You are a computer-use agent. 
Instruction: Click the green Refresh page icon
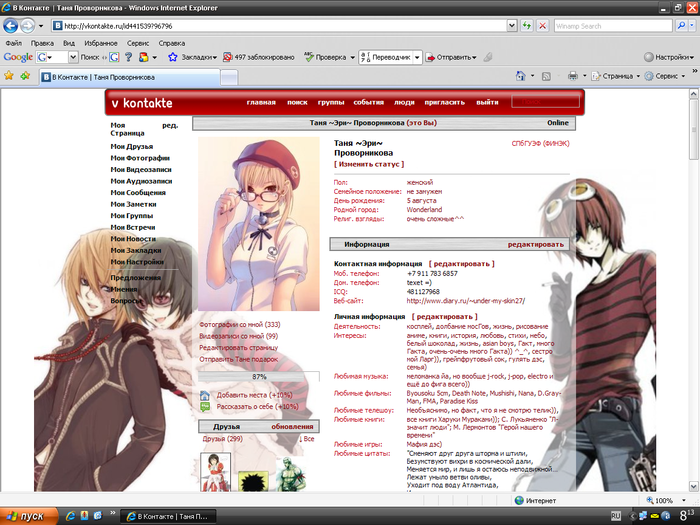527,26
